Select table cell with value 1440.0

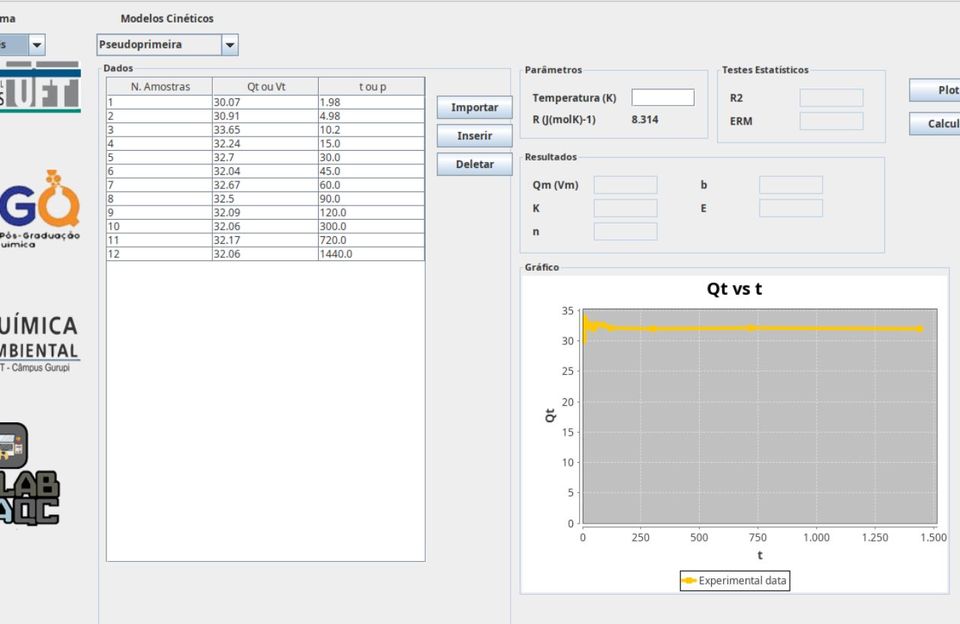tap(371, 255)
